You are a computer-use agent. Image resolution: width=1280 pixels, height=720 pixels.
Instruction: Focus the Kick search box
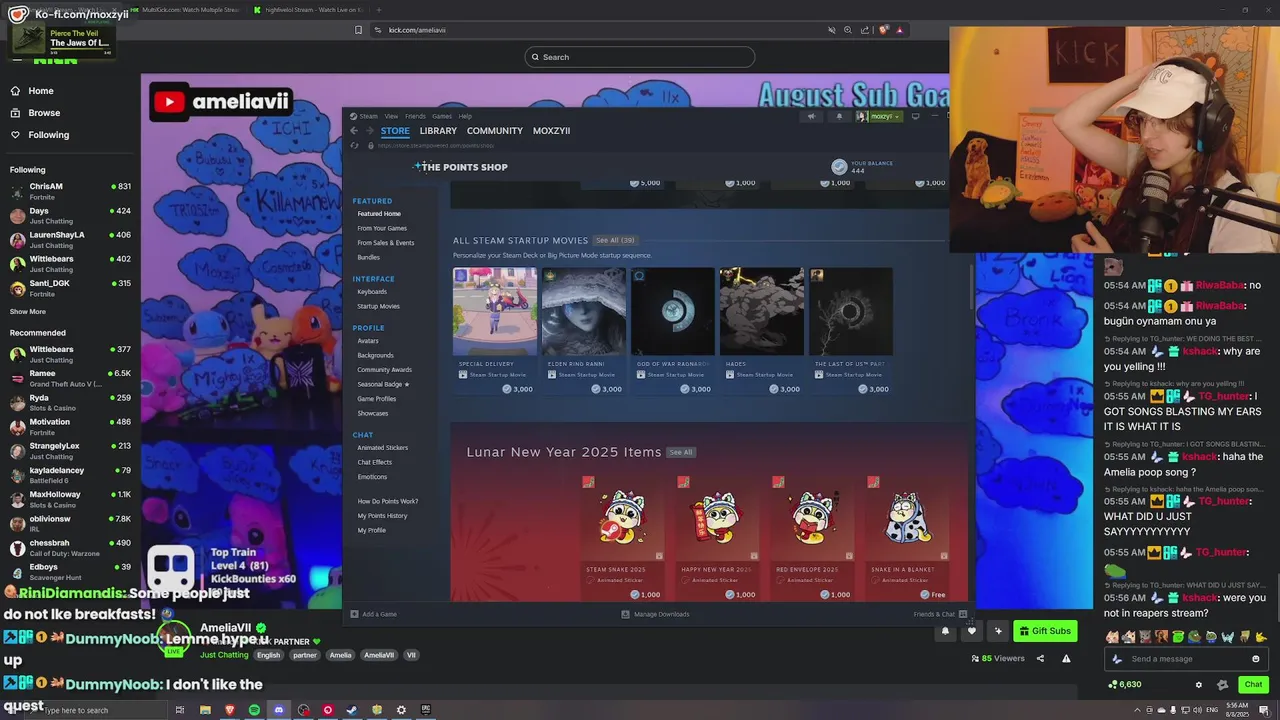tap(640, 57)
